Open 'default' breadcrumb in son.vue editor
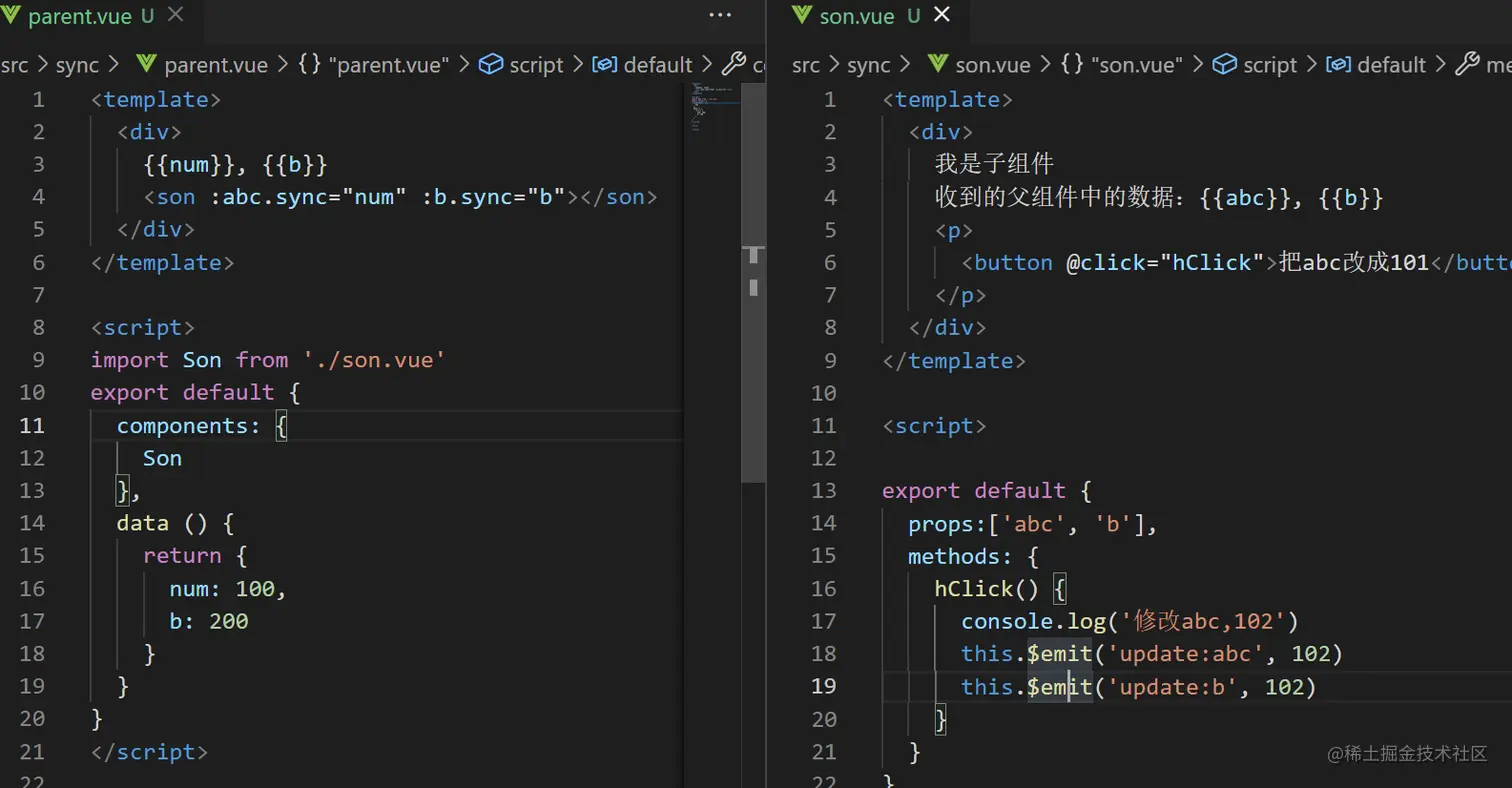The width and height of the screenshot is (1512, 788). click(1376, 65)
